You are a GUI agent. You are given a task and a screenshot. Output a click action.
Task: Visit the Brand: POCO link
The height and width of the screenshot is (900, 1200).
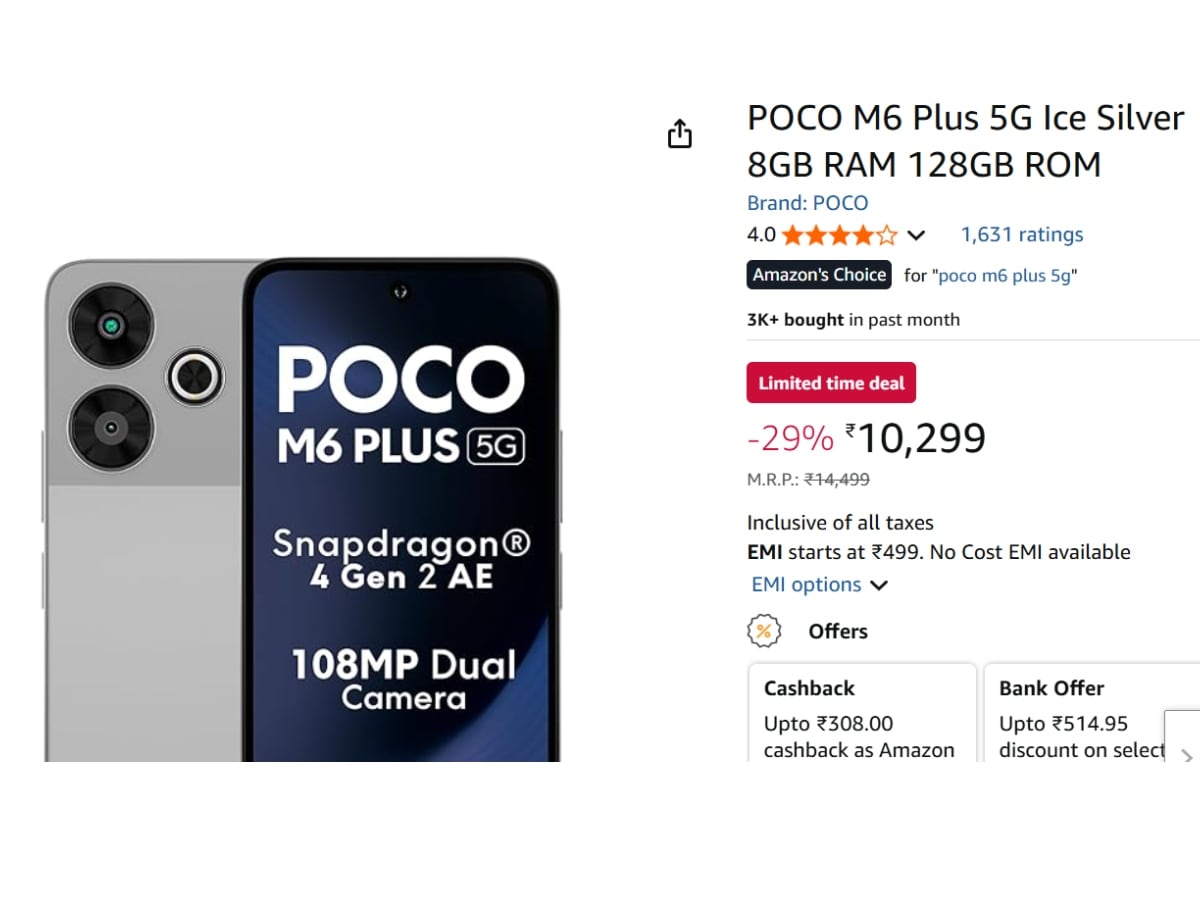tap(807, 203)
